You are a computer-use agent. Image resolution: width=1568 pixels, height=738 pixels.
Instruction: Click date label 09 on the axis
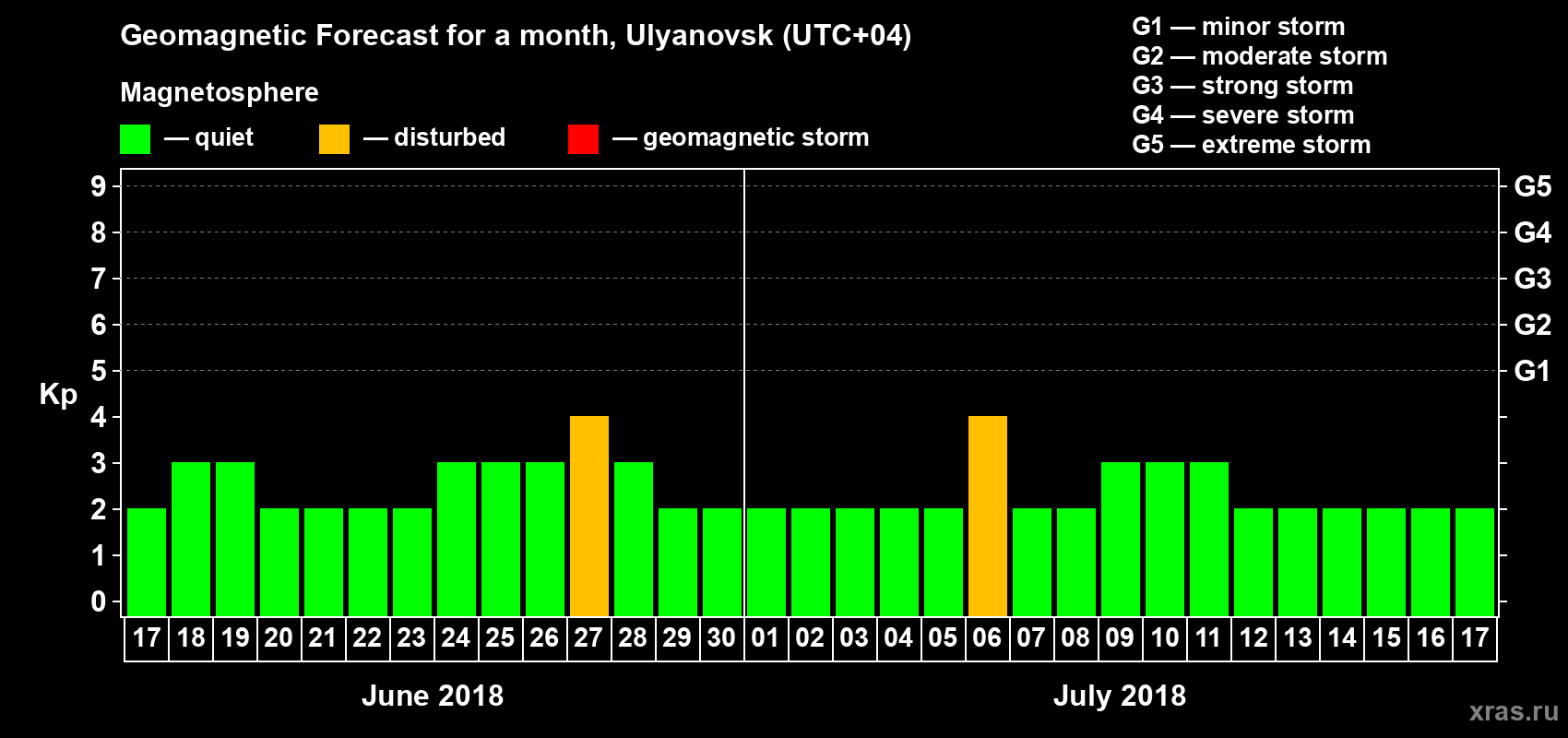(1120, 637)
